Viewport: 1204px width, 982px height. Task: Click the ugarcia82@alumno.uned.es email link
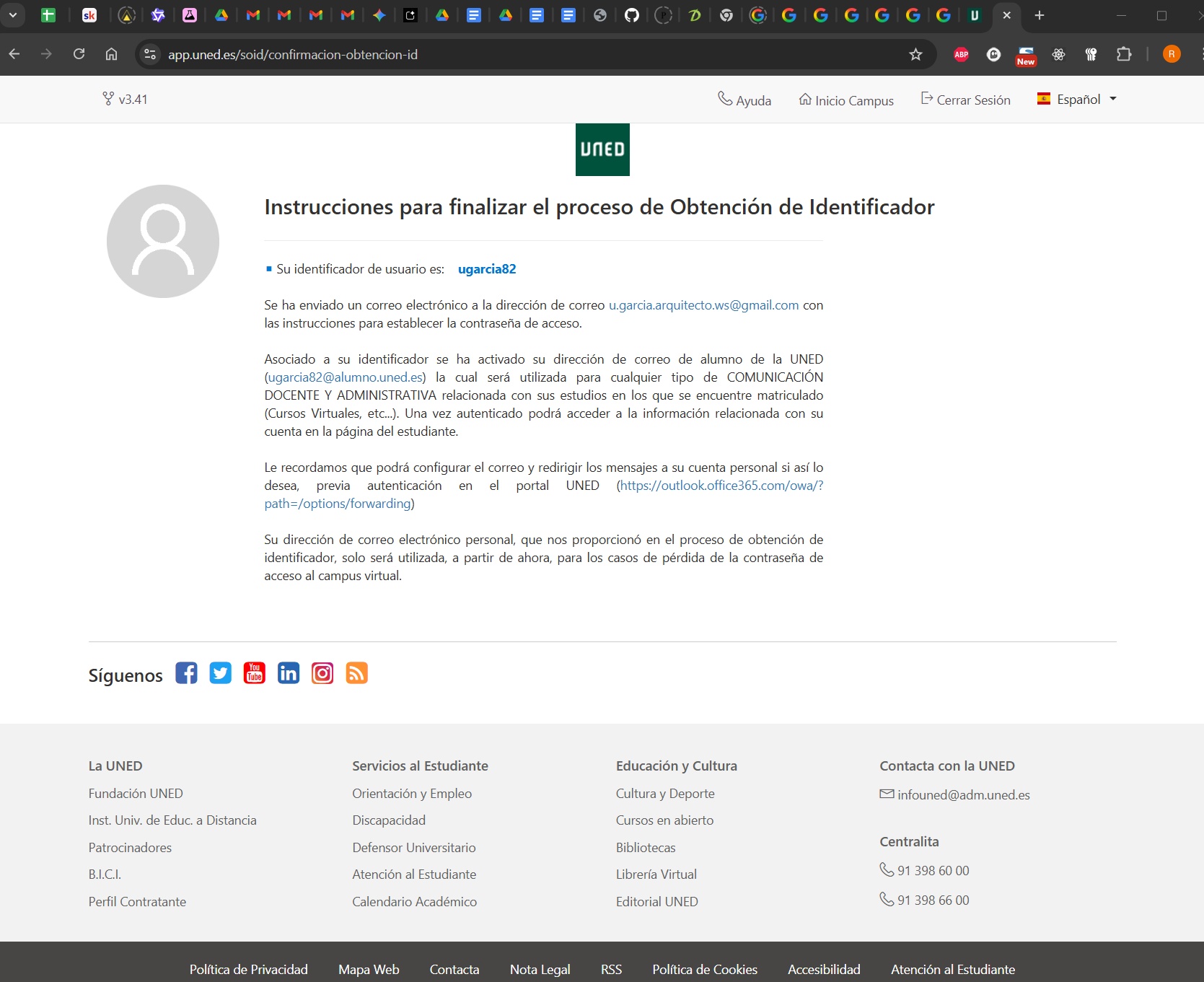pyautogui.click(x=345, y=377)
